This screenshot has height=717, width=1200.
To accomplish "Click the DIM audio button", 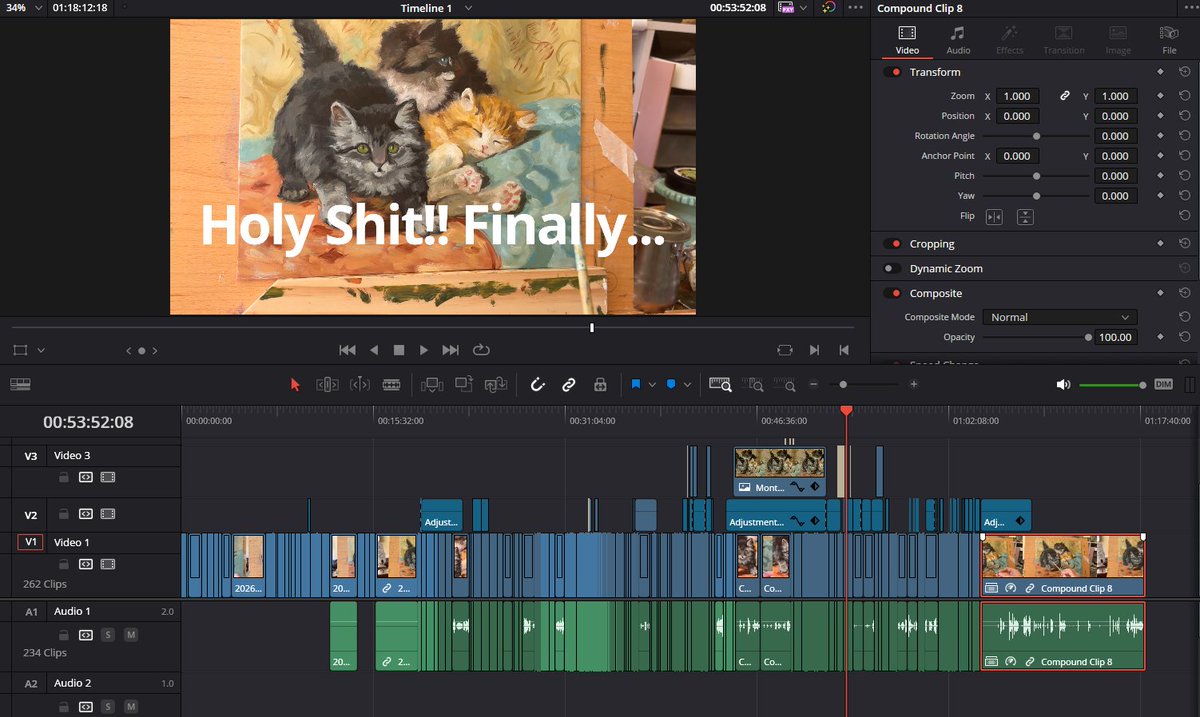I will click(1163, 384).
